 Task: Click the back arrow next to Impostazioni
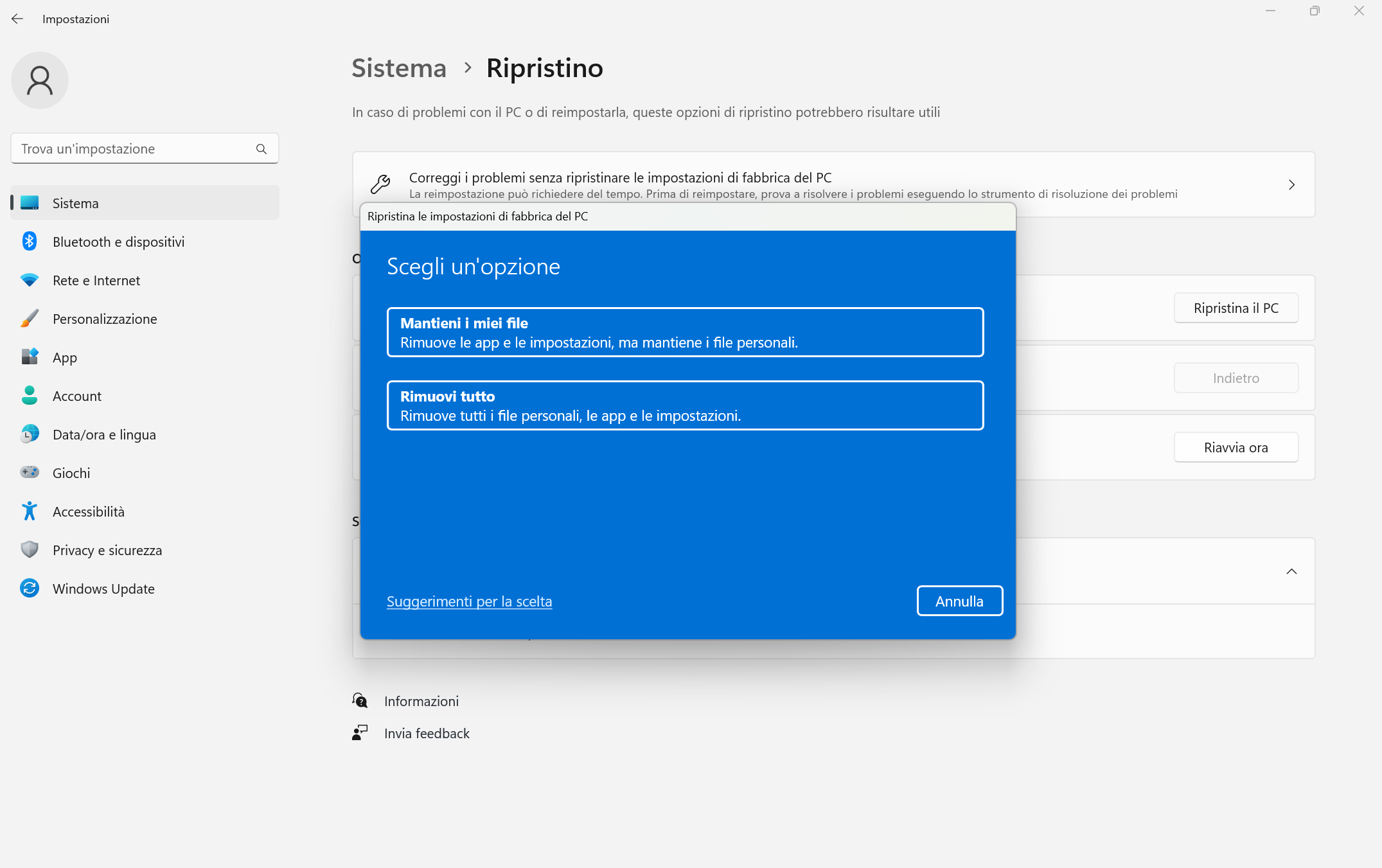coord(17,19)
